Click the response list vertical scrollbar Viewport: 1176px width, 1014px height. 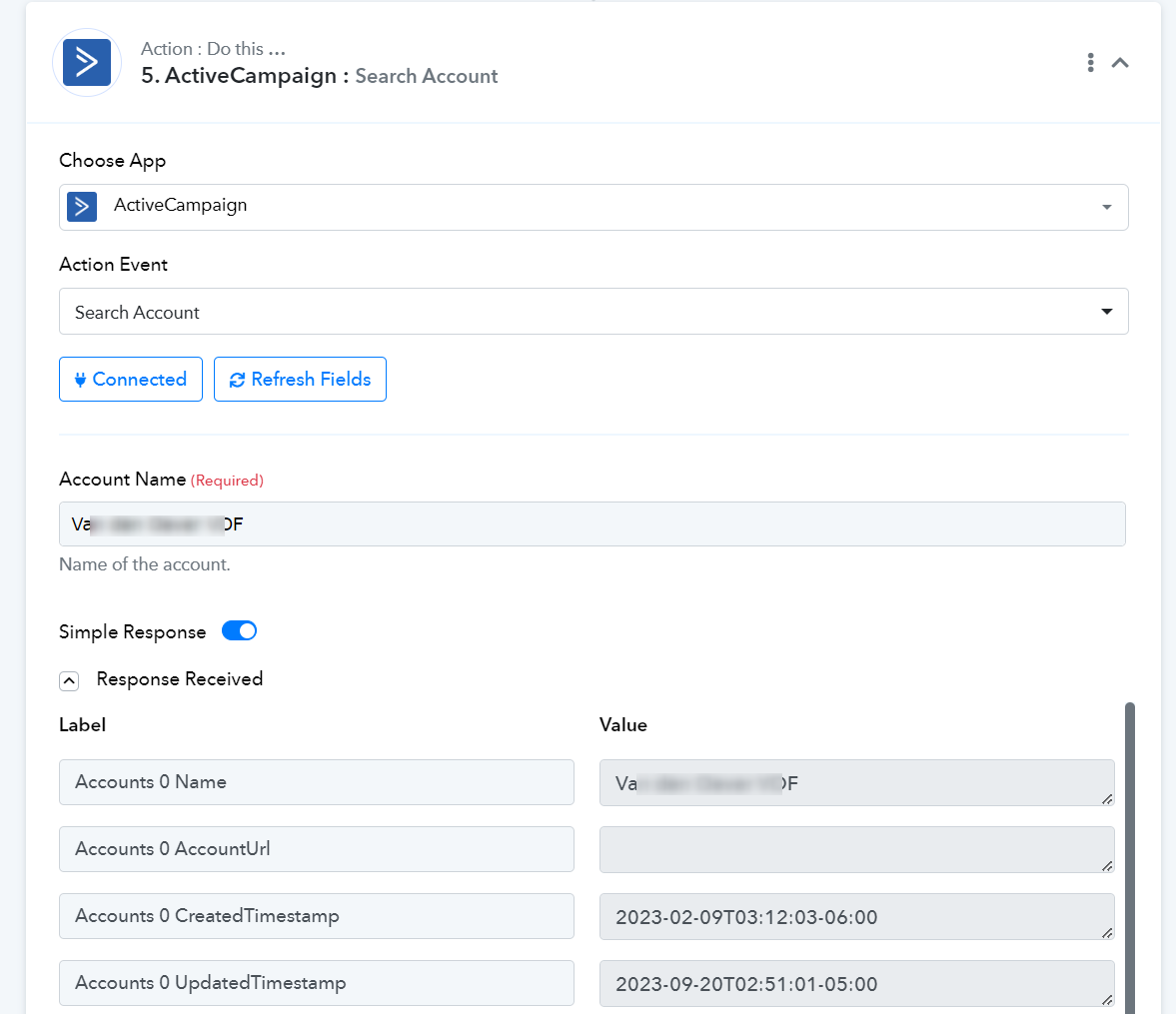pos(1129,858)
